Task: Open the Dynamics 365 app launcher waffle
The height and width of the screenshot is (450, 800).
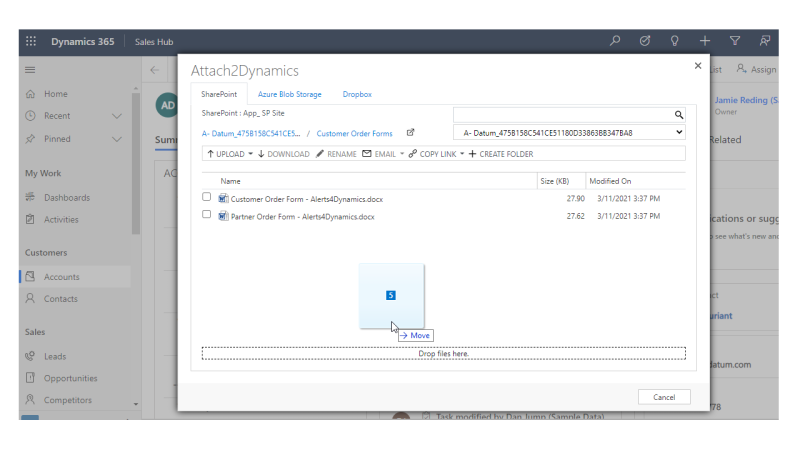Action: coord(31,41)
